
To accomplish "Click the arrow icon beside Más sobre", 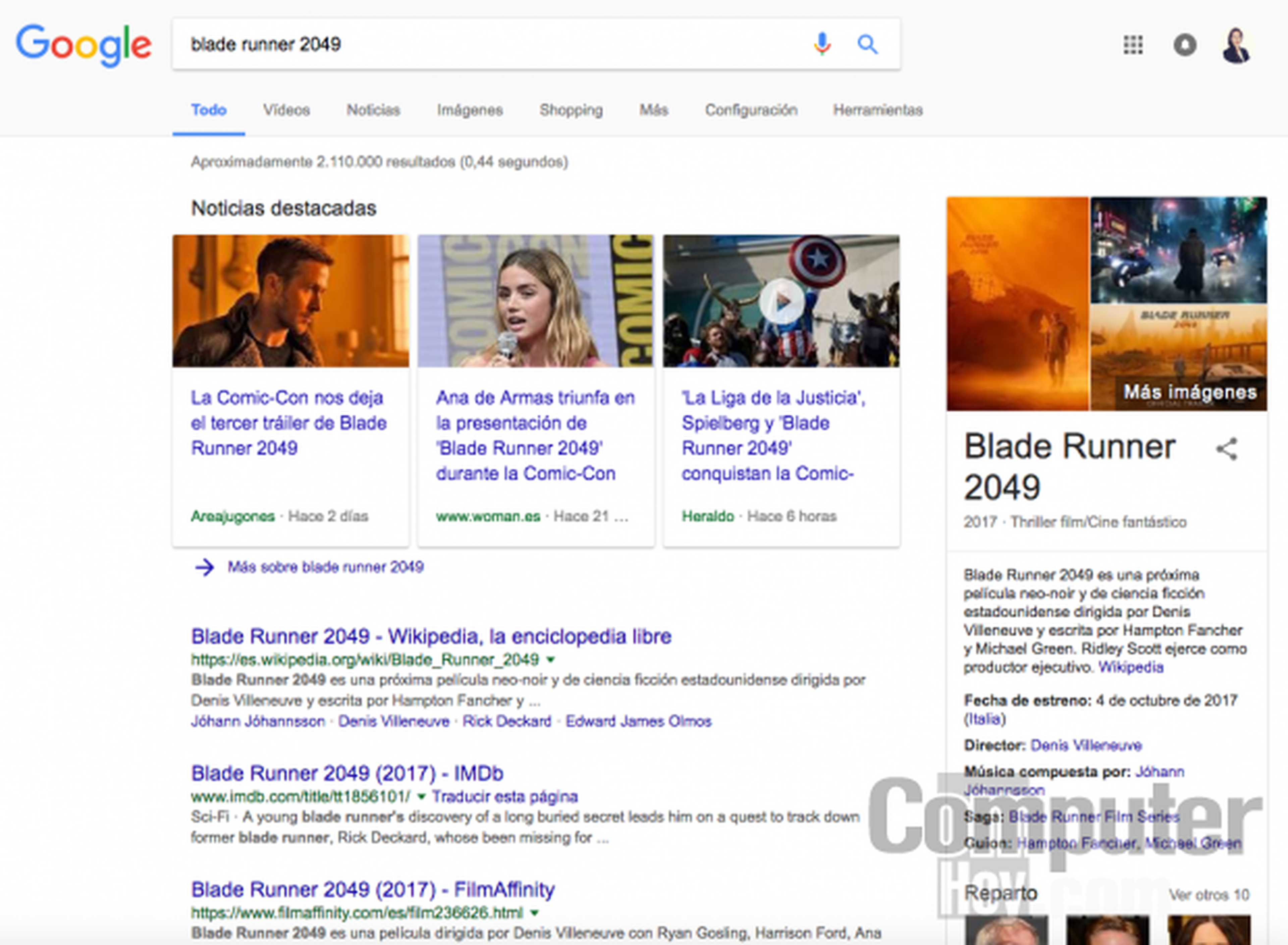I will tap(204, 567).
